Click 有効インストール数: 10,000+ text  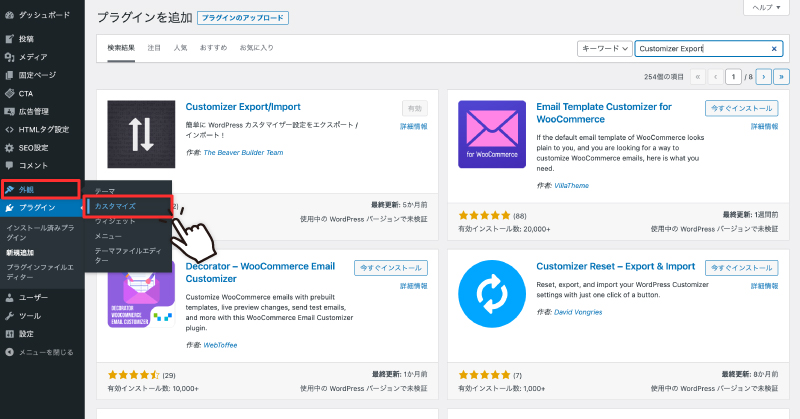click(153, 389)
